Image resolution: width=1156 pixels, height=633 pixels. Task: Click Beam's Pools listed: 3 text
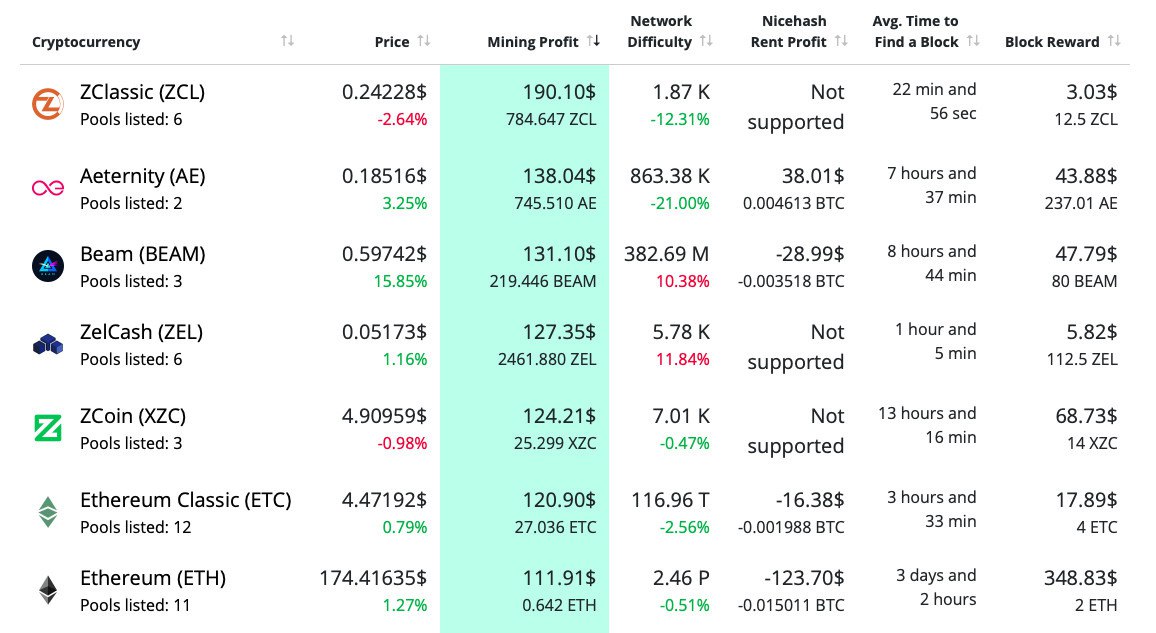[x=131, y=281]
